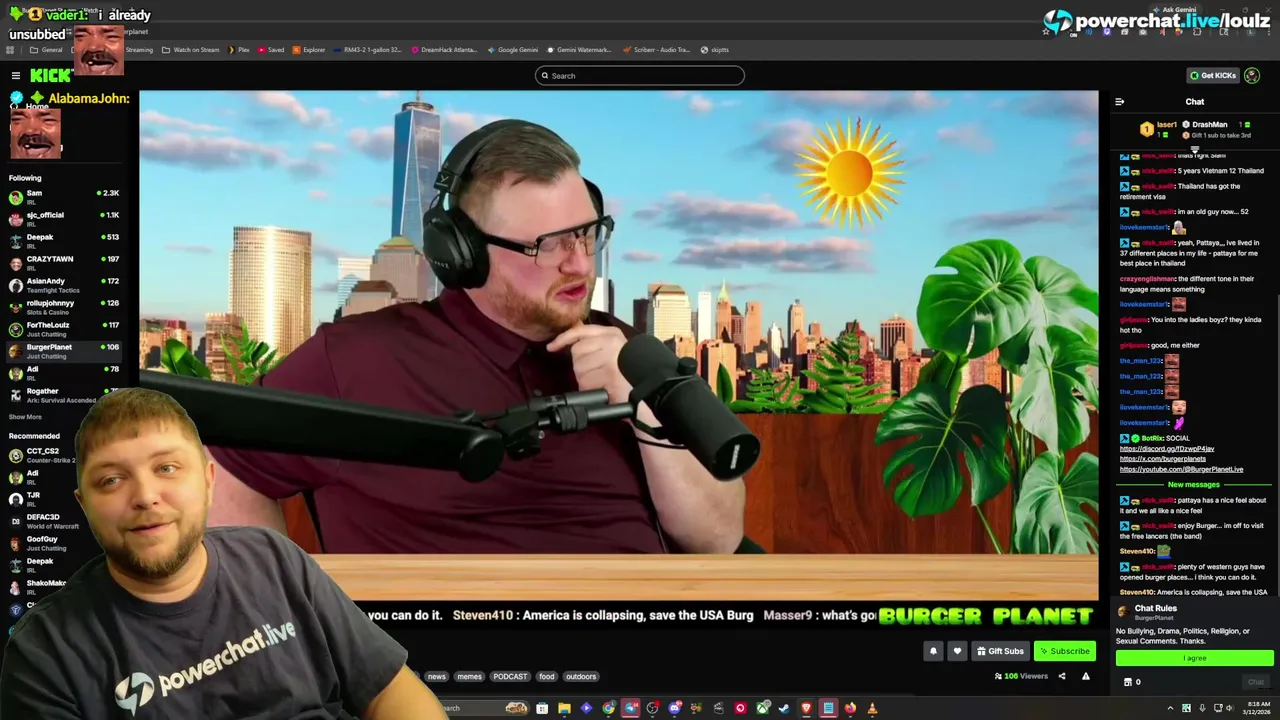Screen dimensions: 1280x720
Task: Select the outdoors tag
Action: click(x=581, y=676)
